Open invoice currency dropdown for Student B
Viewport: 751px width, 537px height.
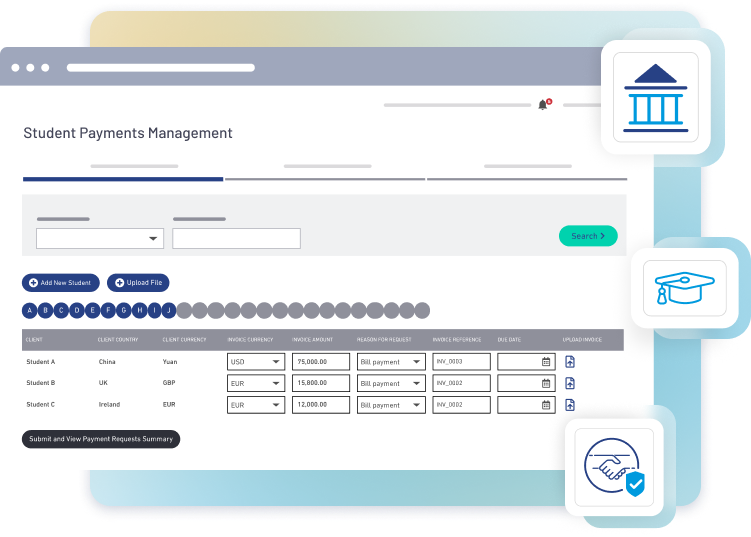pyautogui.click(x=256, y=383)
